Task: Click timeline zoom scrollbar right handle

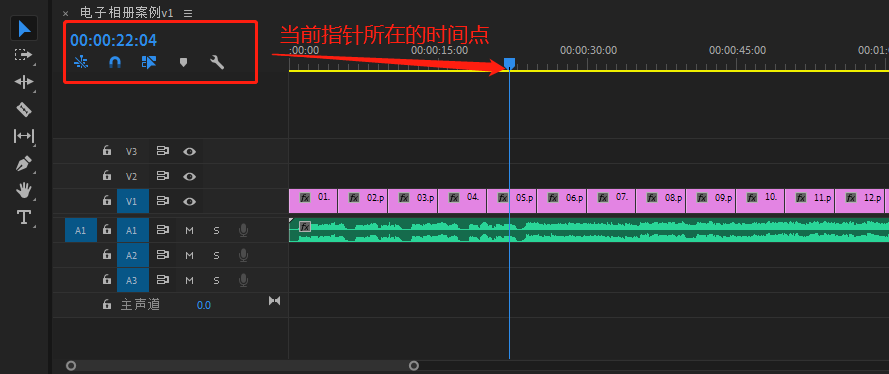Action: 414,366
